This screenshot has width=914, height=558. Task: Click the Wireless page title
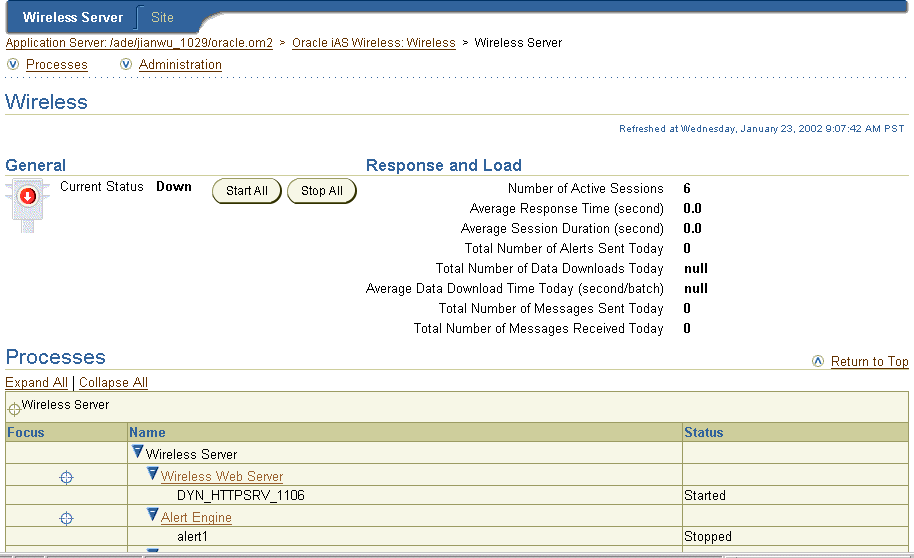pos(46,102)
